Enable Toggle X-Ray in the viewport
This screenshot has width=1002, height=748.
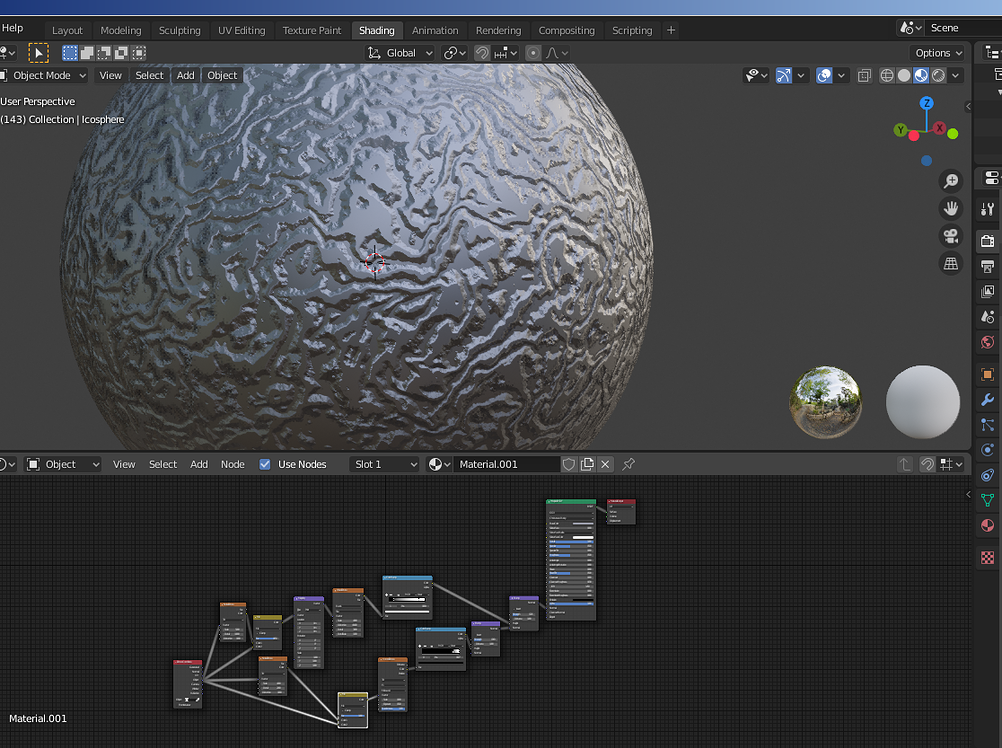[x=864, y=75]
